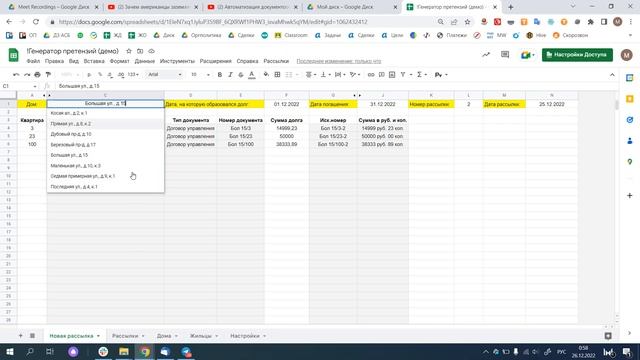Open Keep notes in side panel
This screenshot has height=360, width=640.
629,99
